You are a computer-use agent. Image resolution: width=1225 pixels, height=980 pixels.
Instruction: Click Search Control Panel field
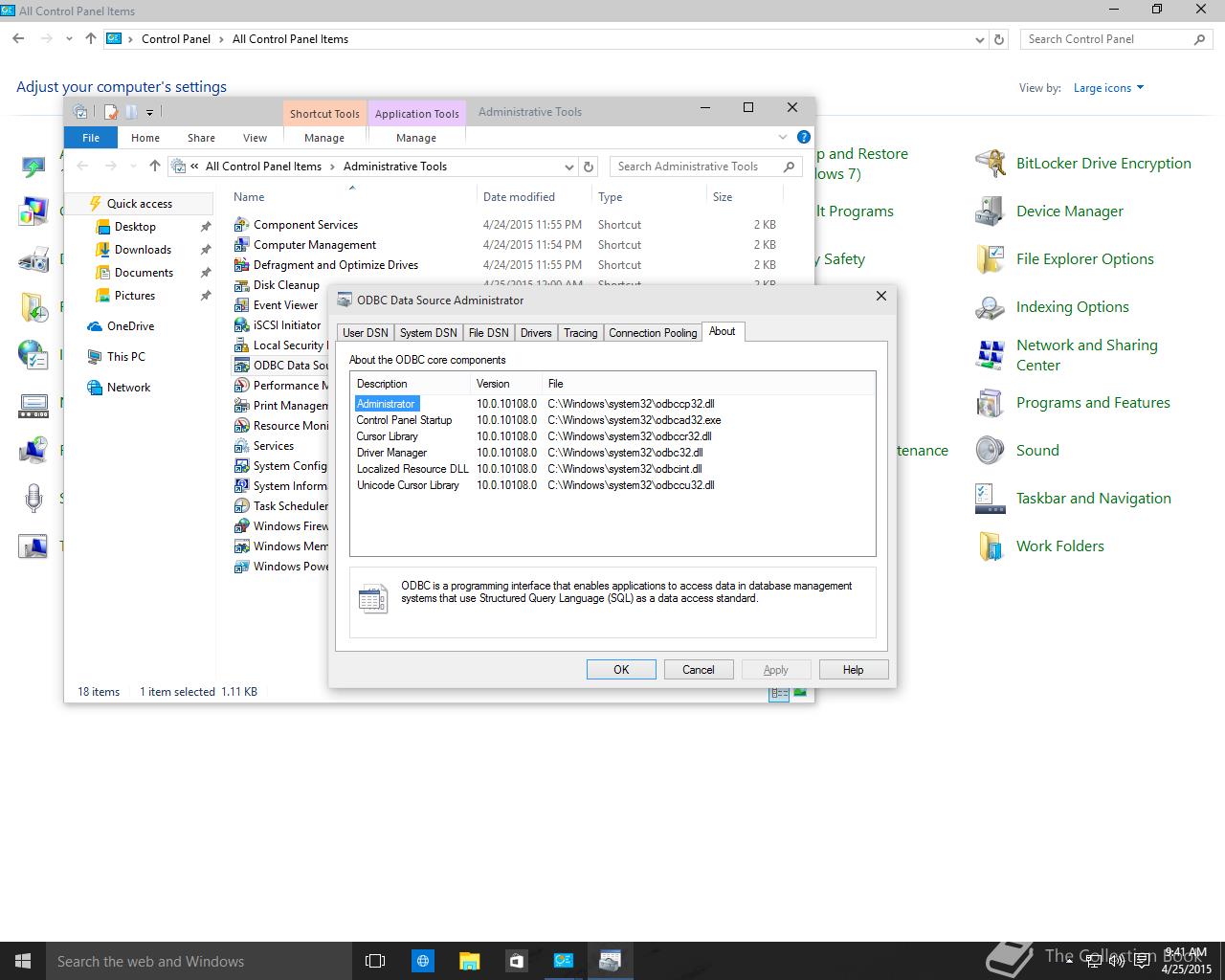(x=1116, y=39)
